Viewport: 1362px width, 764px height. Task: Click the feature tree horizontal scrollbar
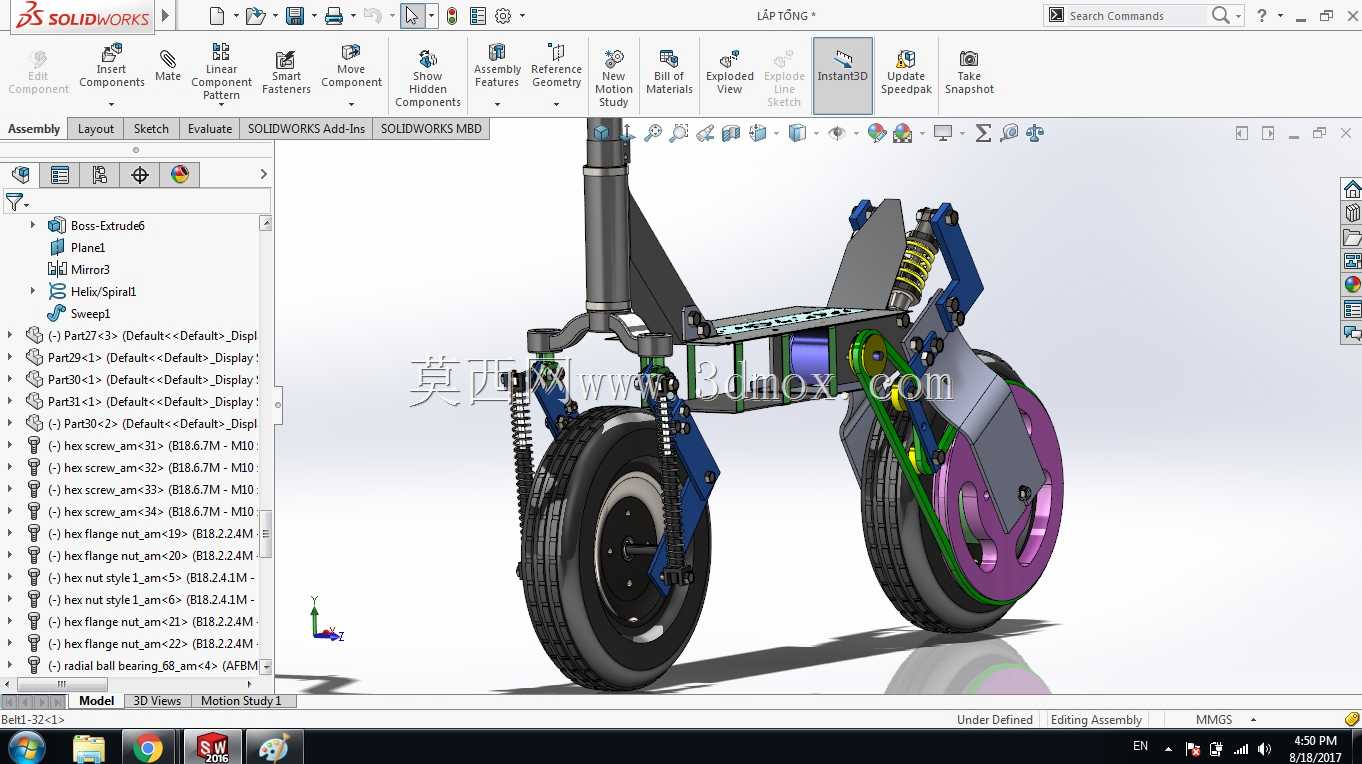(x=60, y=684)
